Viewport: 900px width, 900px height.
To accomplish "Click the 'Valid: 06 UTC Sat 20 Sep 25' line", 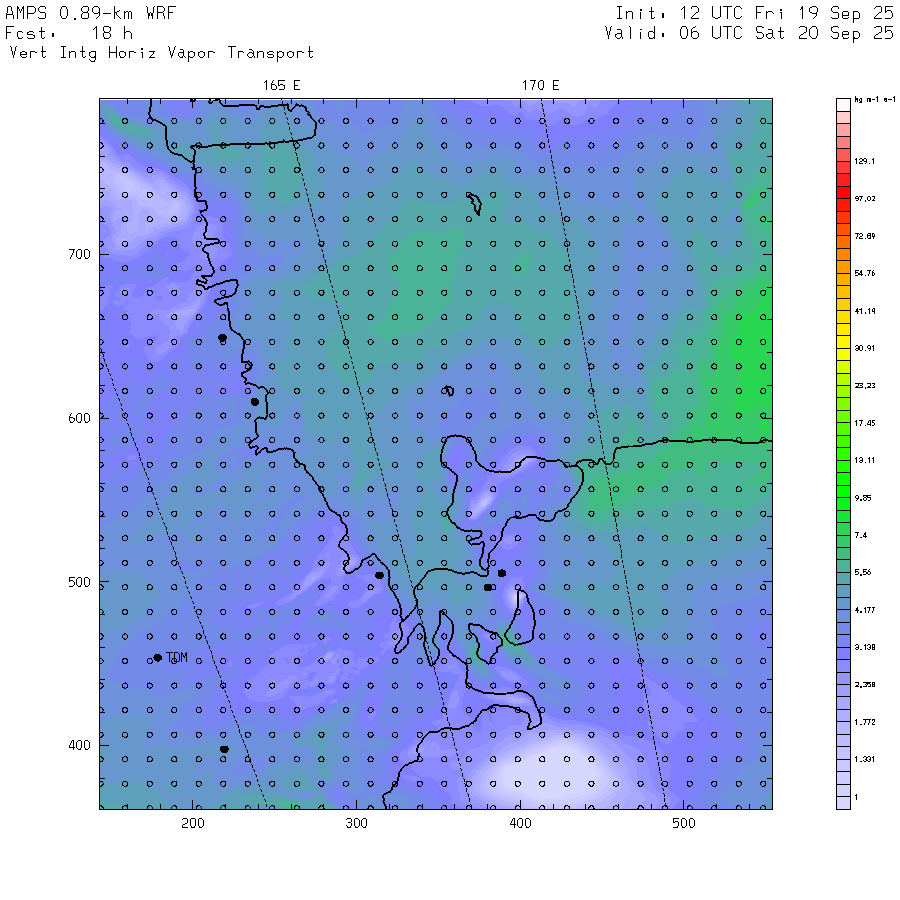I will tap(749, 33).
